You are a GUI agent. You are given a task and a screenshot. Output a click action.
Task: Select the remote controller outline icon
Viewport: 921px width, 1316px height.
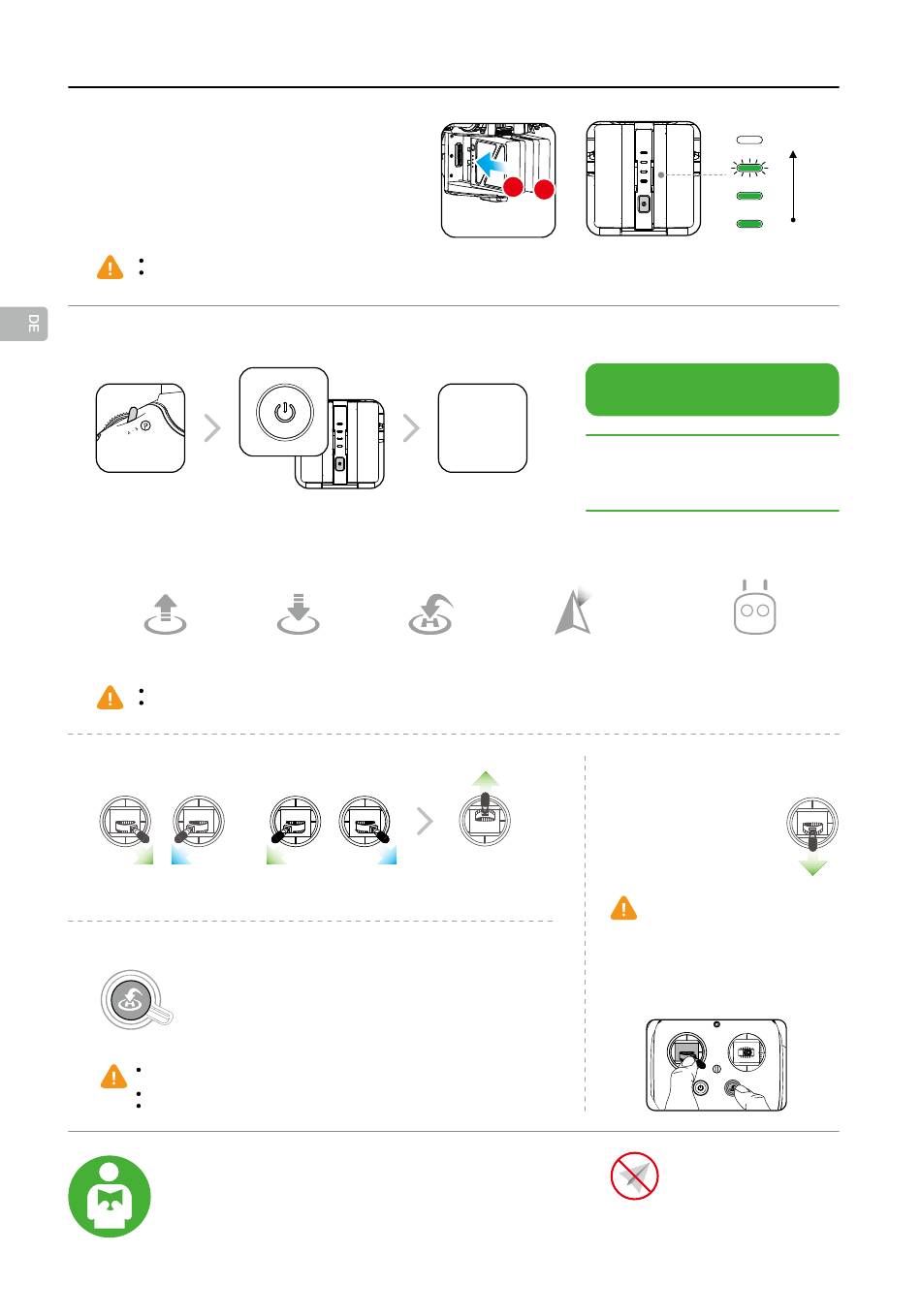755,609
